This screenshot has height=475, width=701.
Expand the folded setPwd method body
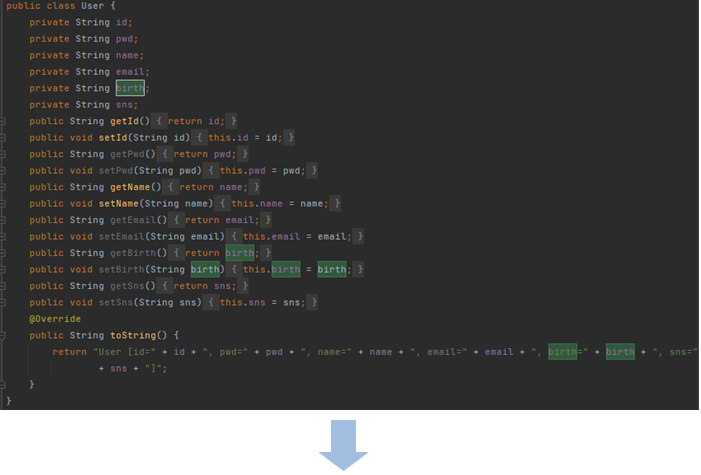(2, 171)
